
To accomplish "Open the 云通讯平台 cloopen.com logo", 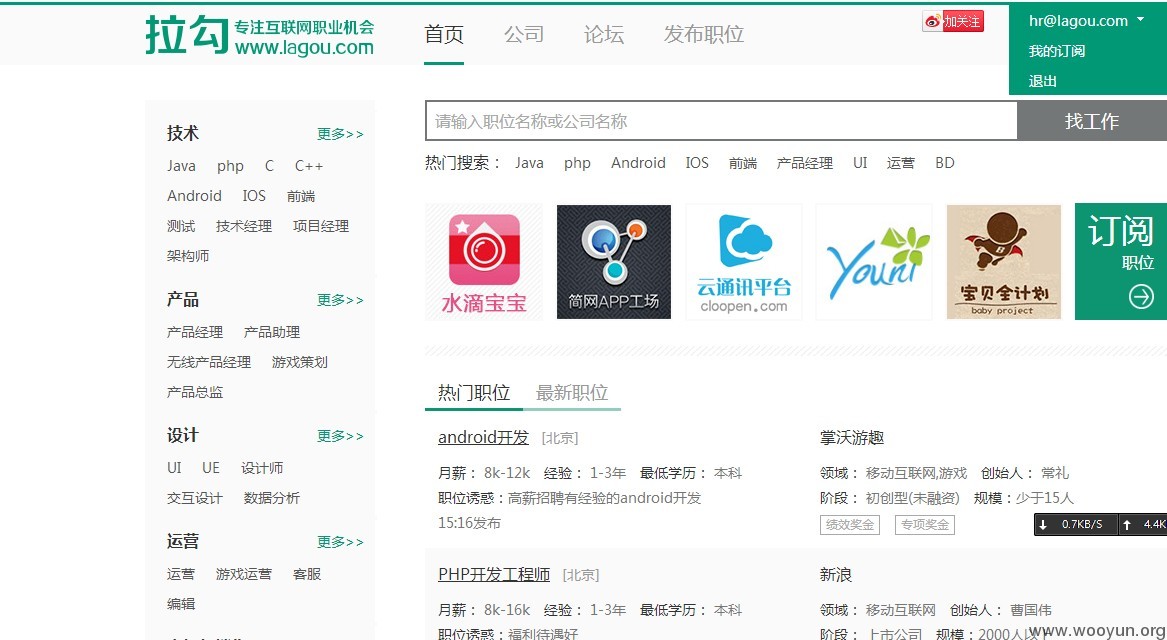I will point(744,262).
